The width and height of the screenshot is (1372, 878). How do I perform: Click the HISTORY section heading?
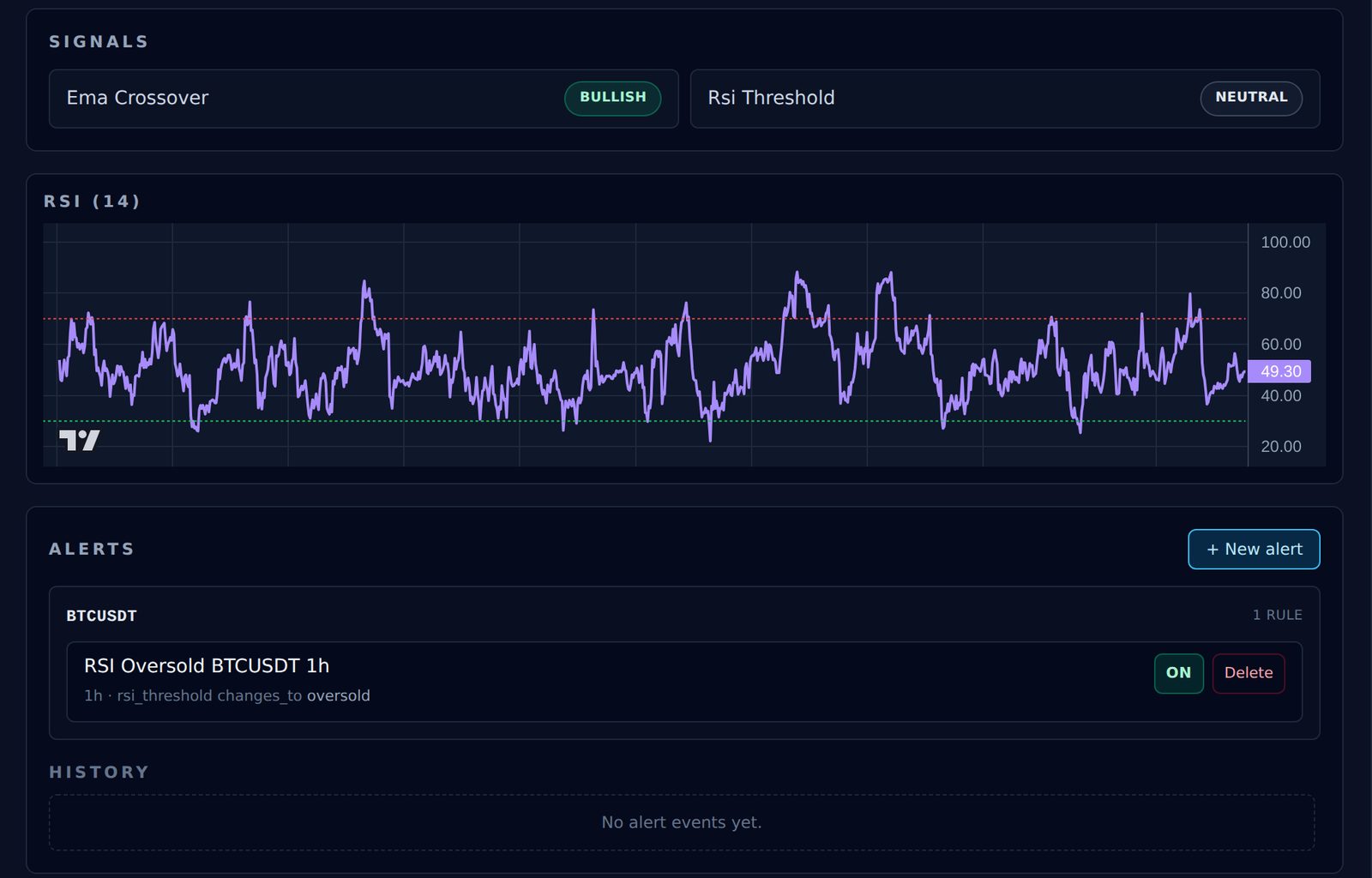(x=99, y=772)
